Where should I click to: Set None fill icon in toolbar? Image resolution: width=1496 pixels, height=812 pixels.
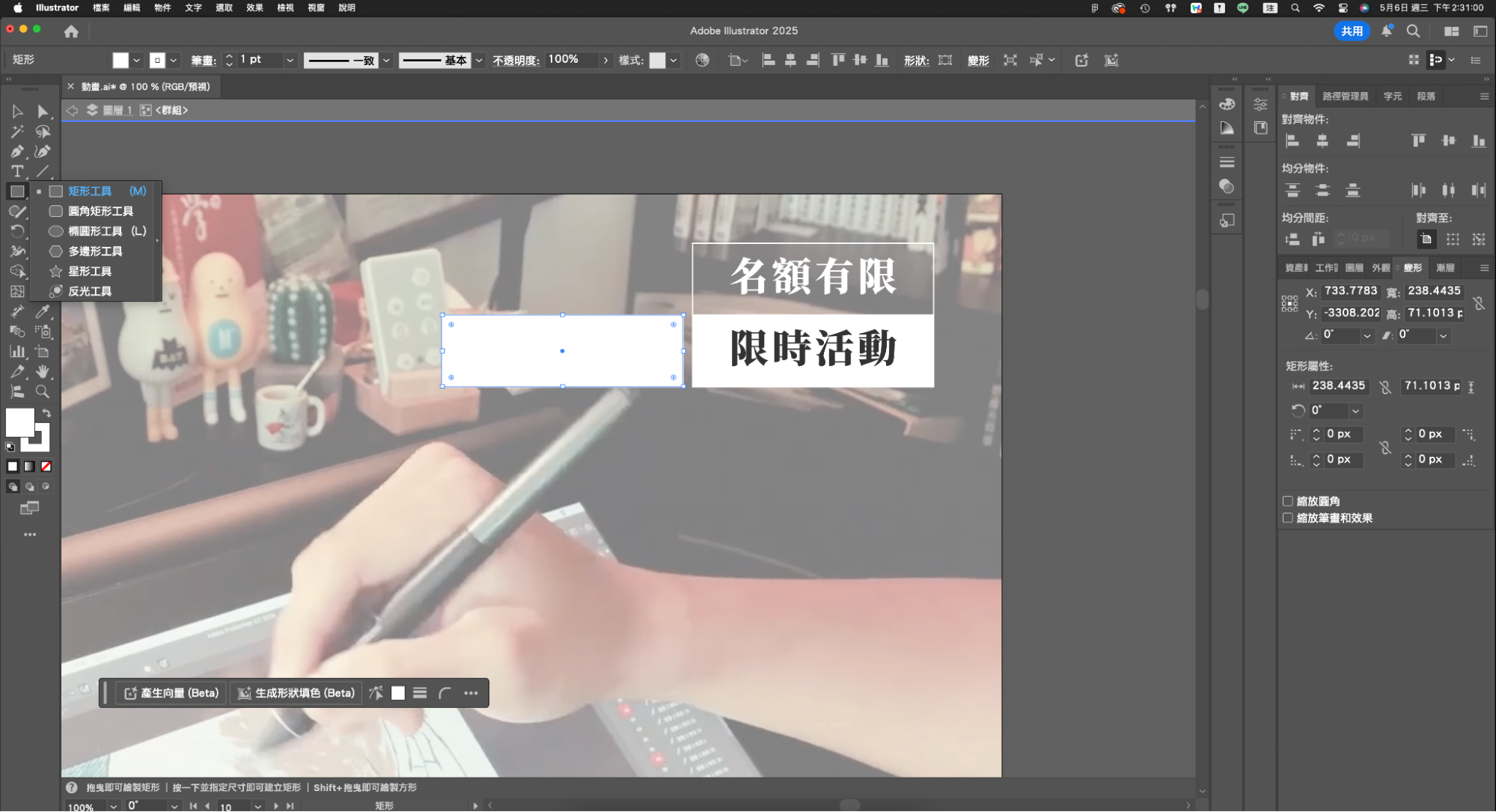46,466
